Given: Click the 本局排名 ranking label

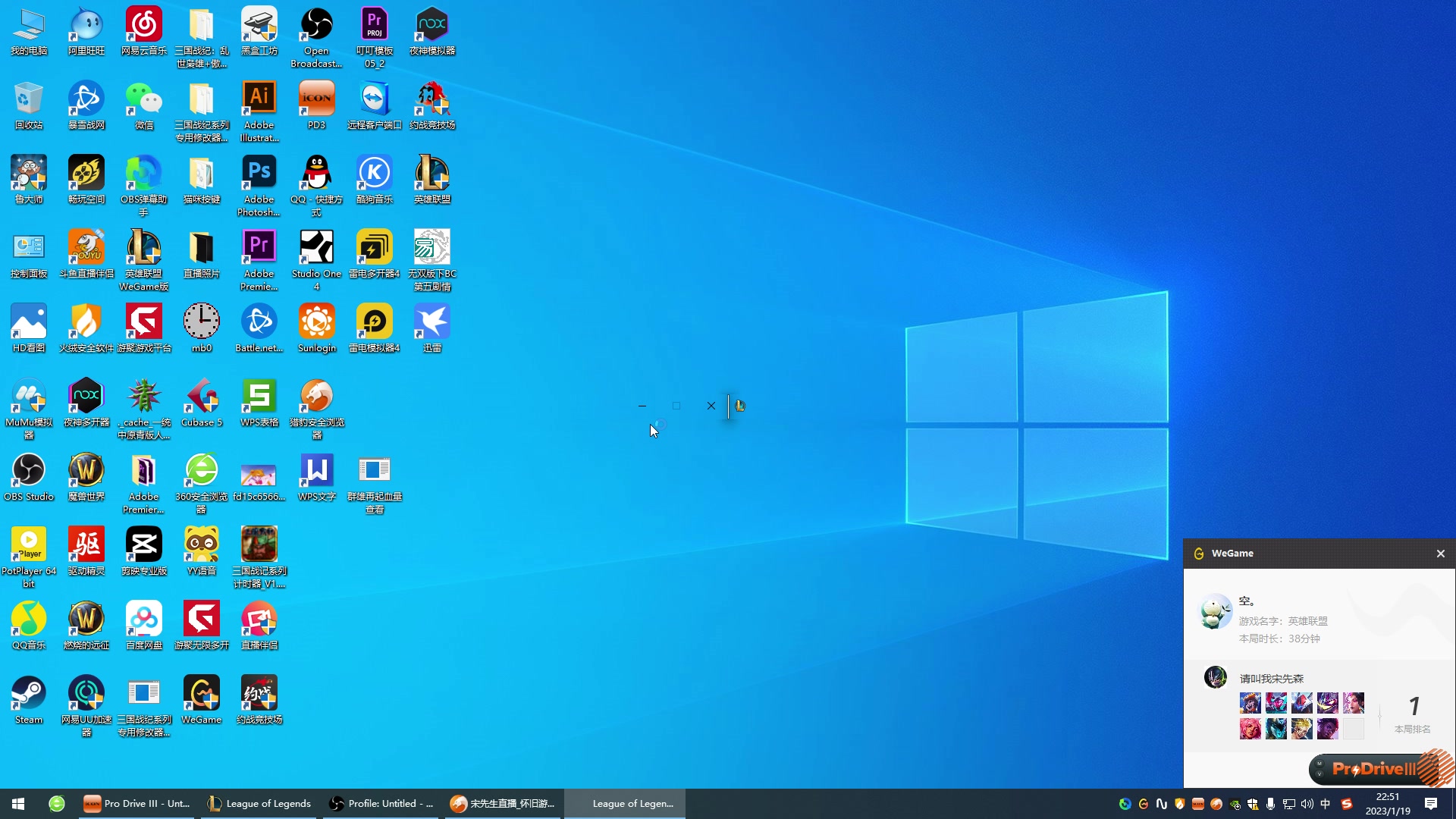Looking at the screenshot, I should [x=1413, y=729].
